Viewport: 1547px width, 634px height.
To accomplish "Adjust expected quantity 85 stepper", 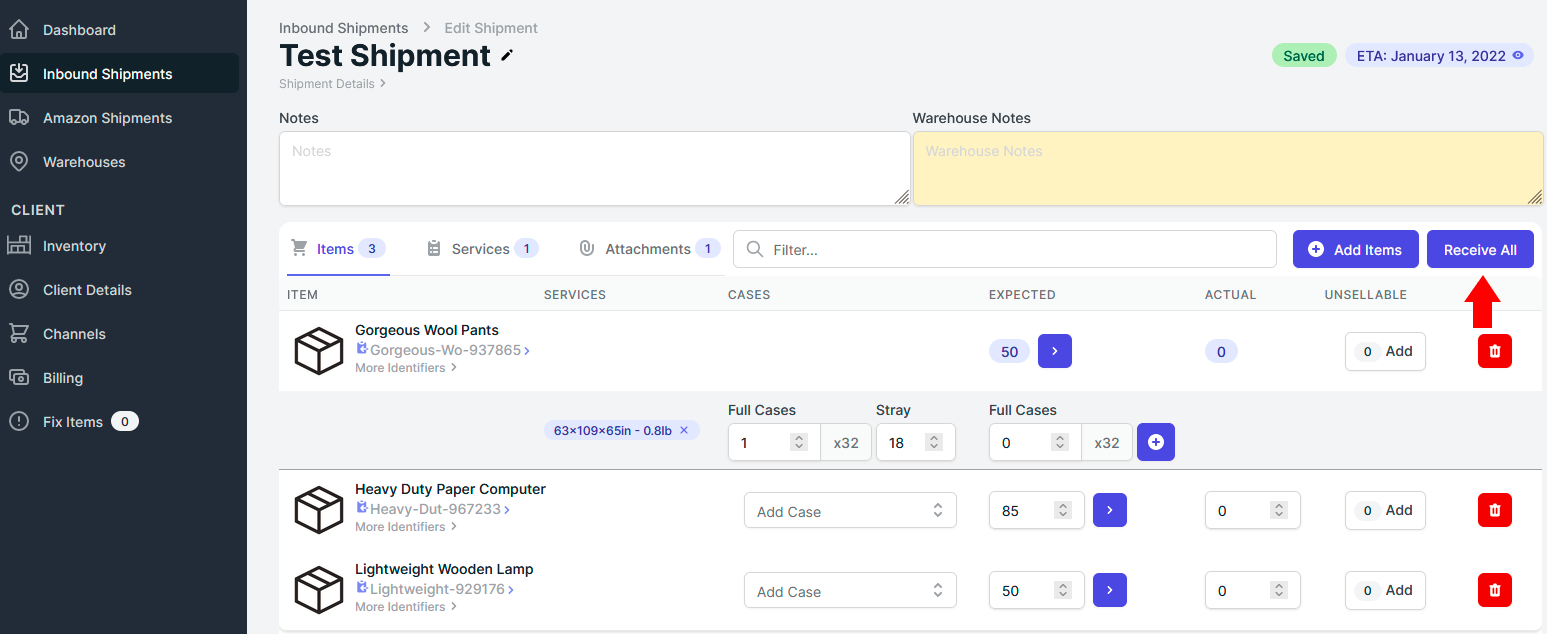I will pyautogui.click(x=1064, y=510).
